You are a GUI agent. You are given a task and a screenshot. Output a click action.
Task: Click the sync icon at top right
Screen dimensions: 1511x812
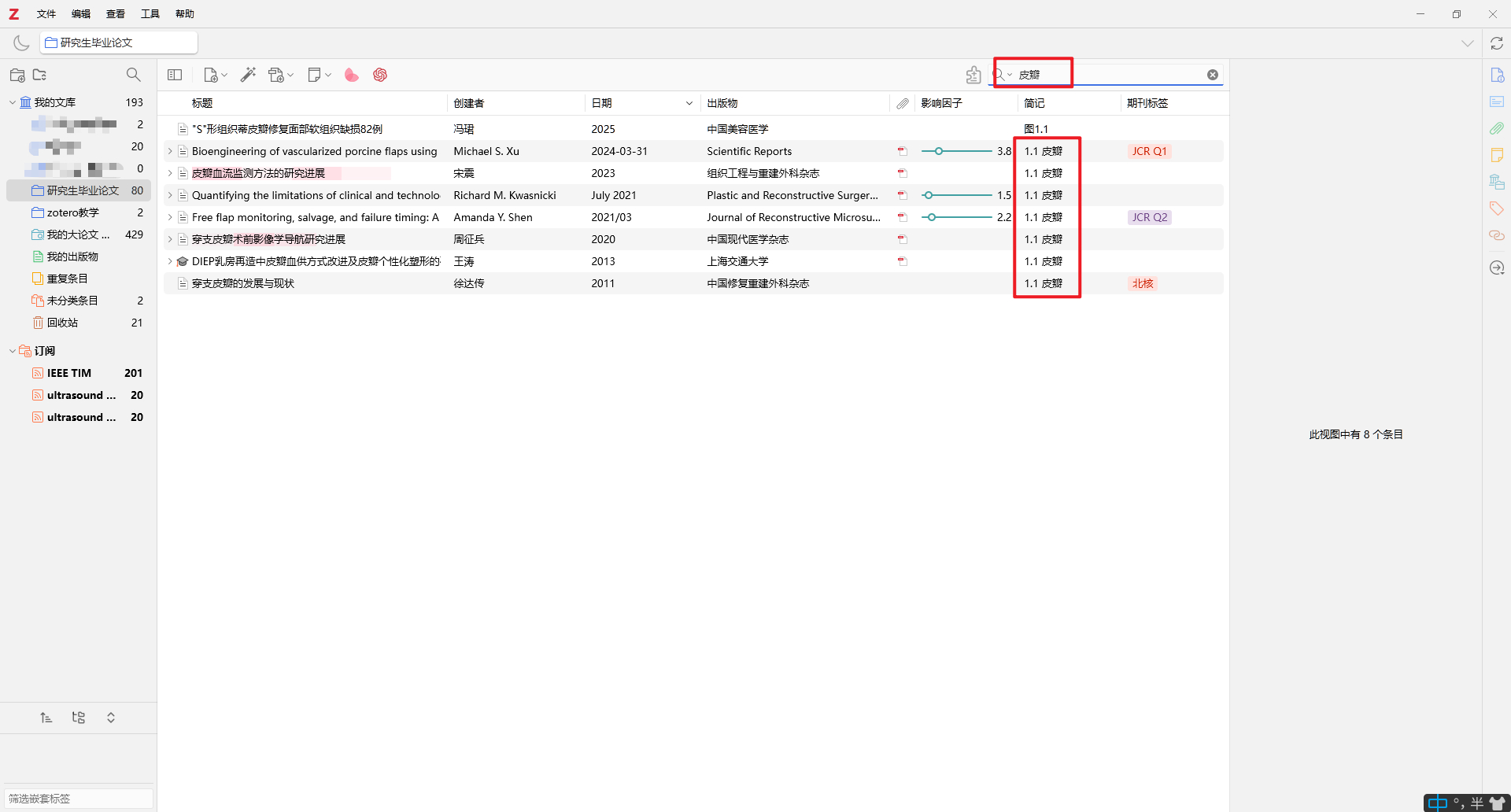point(1496,43)
